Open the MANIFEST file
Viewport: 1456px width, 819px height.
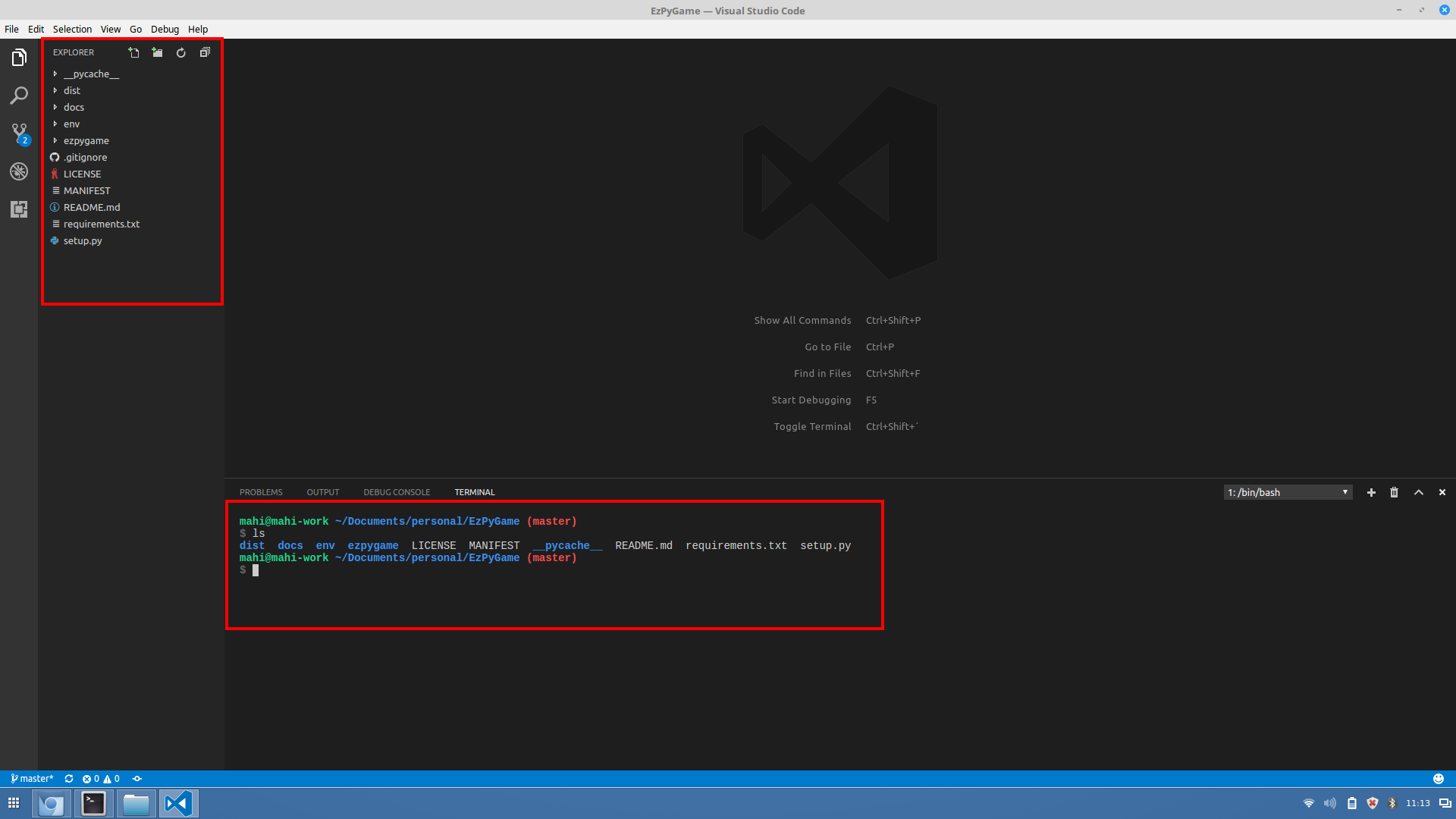click(131, 190)
